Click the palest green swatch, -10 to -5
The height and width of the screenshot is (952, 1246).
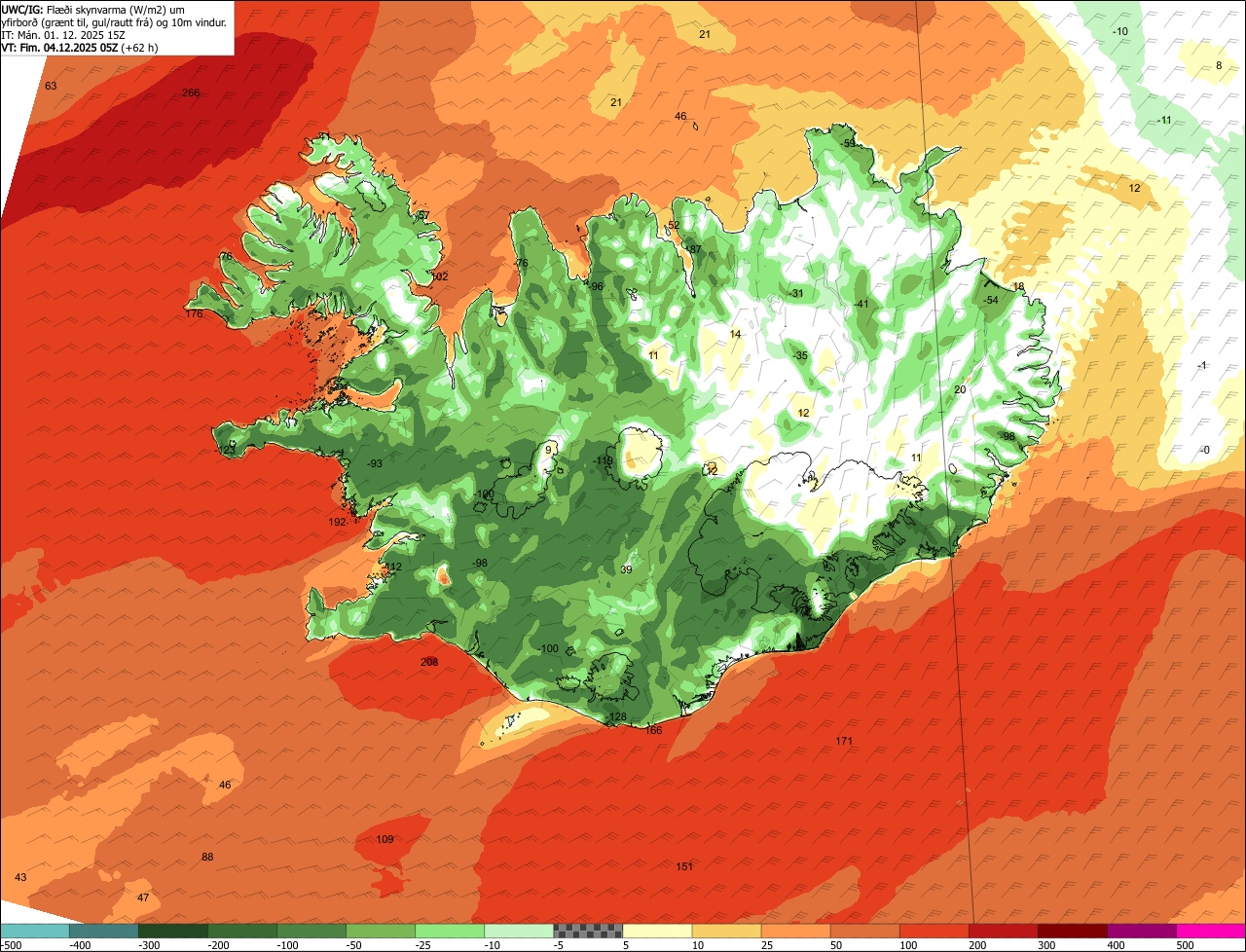pos(518,931)
